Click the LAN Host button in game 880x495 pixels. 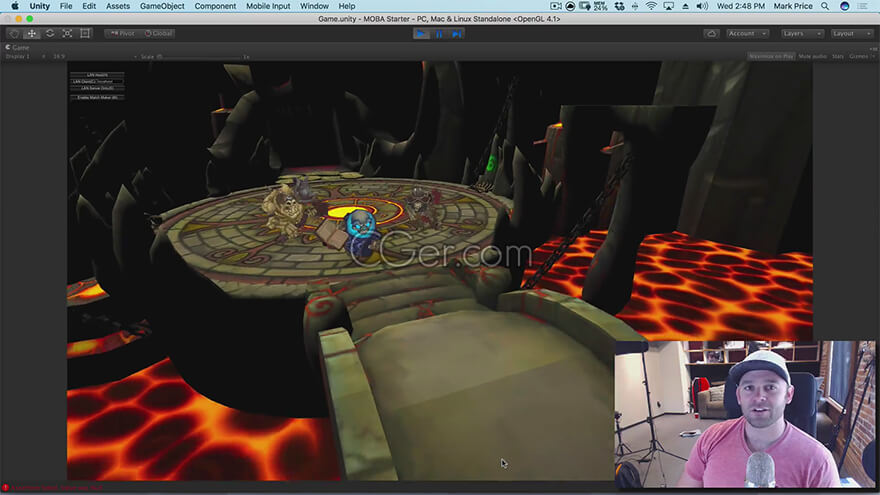98,75
